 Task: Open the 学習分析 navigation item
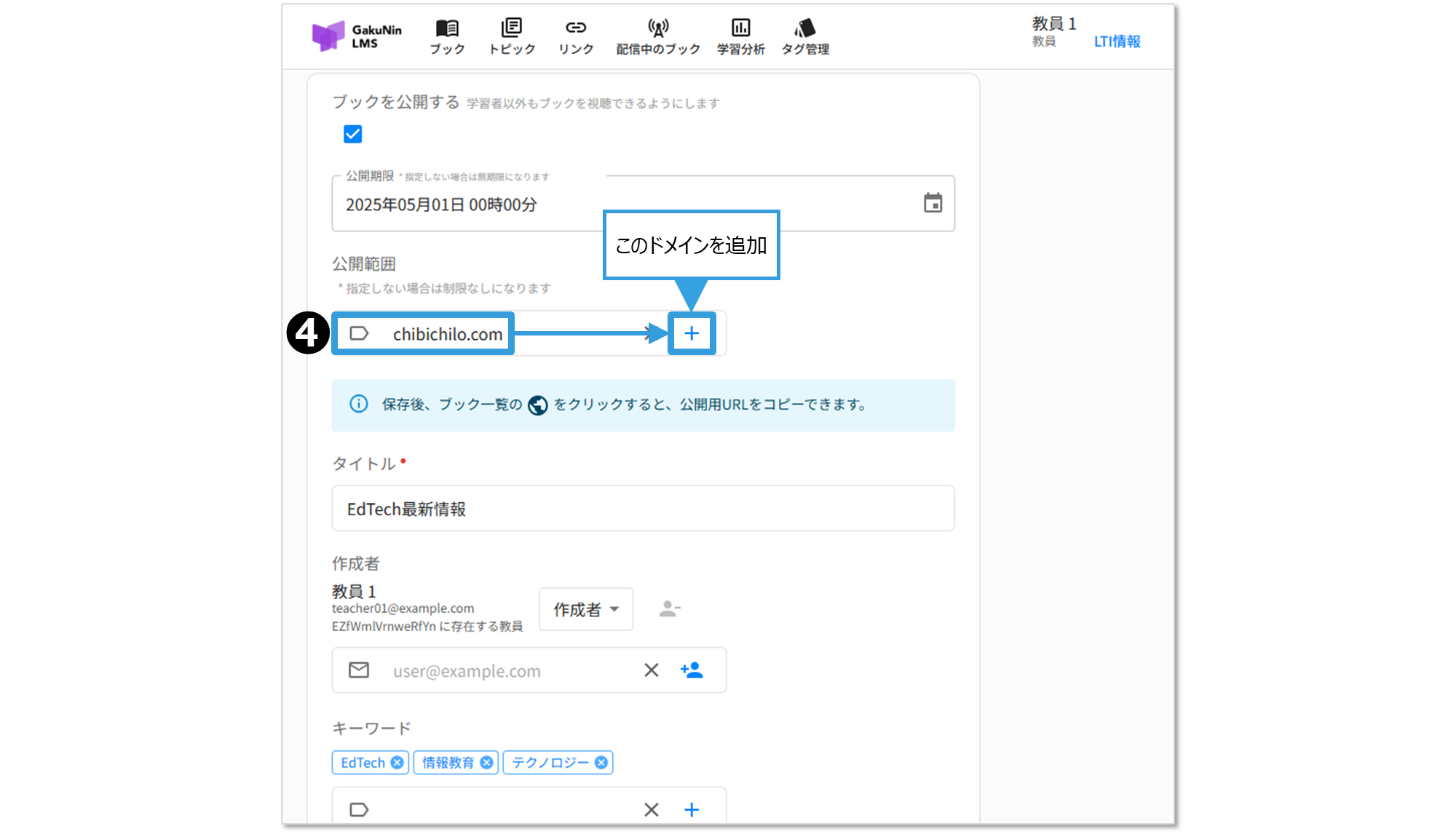(740, 36)
